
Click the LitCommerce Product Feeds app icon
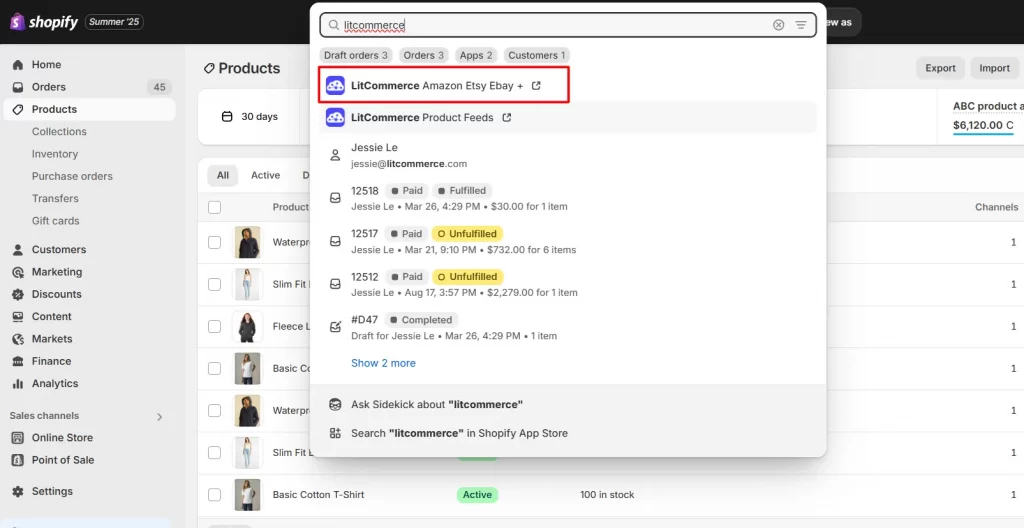coord(335,118)
